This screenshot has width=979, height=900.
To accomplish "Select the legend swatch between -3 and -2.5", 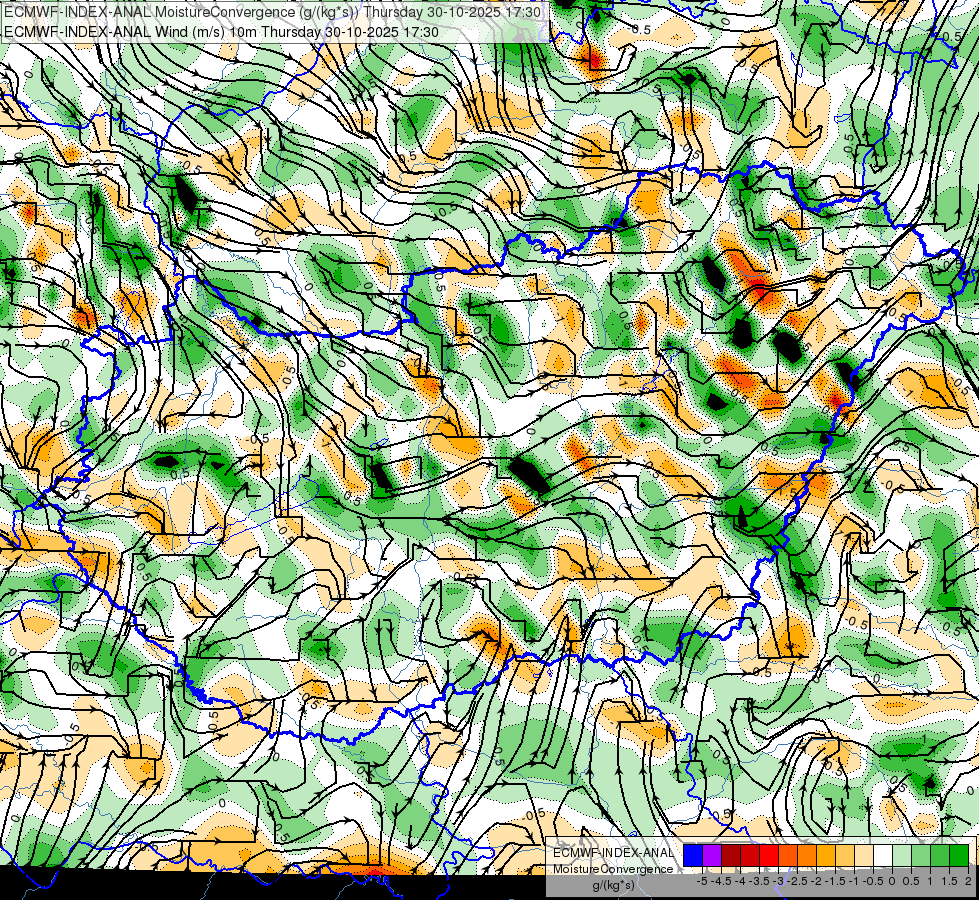I will tap(788, 855).
